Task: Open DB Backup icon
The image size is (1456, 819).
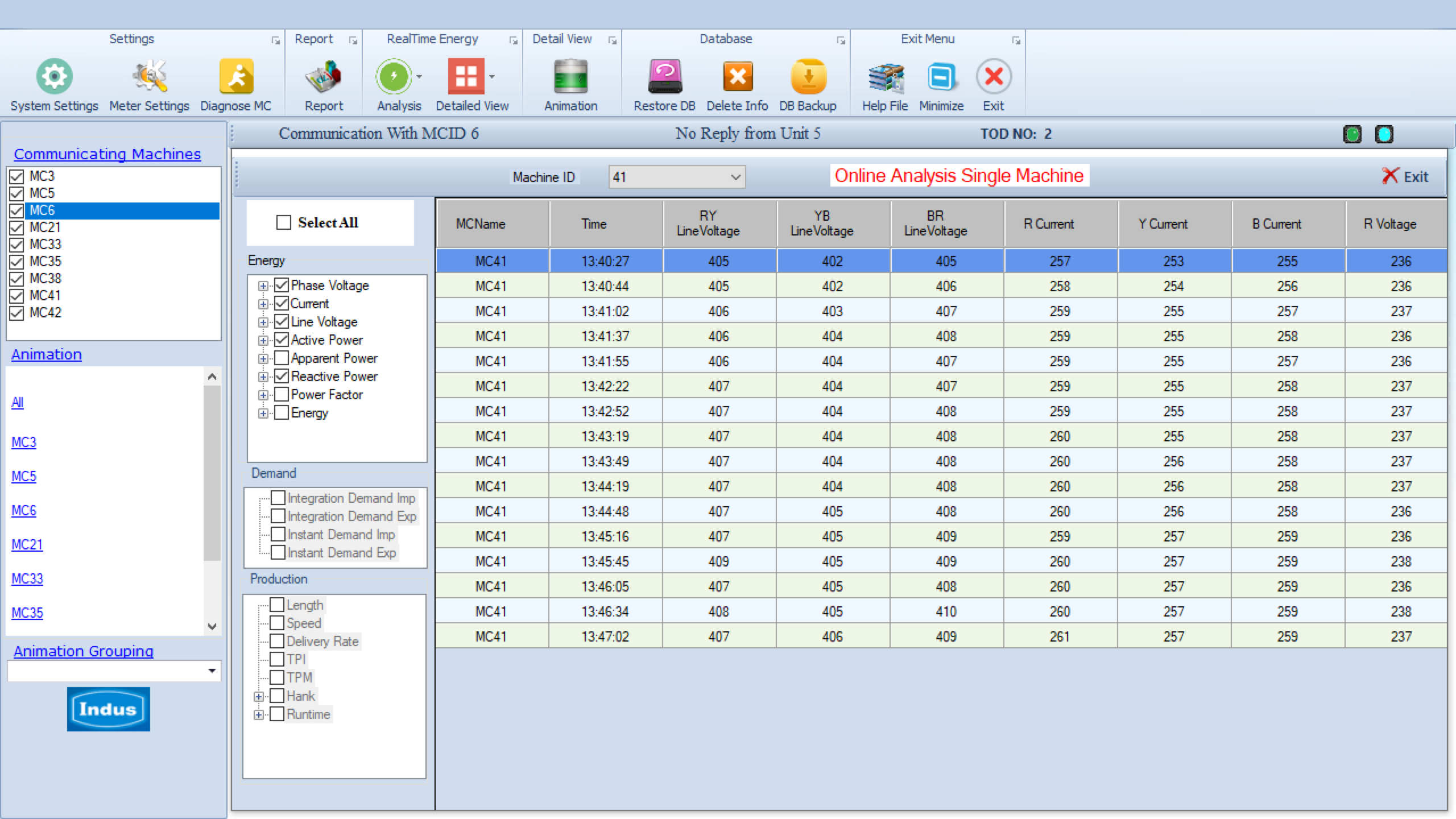Action: click(808, 77)
